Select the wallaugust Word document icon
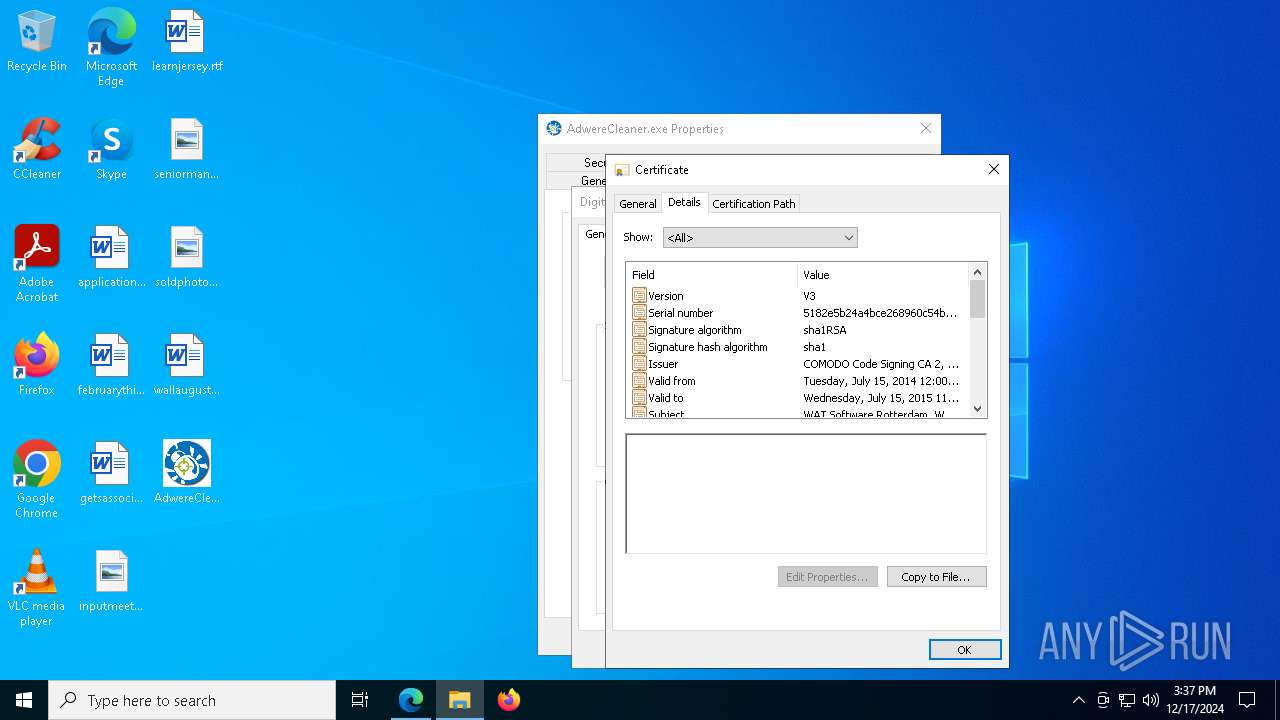 click(187, 365)
